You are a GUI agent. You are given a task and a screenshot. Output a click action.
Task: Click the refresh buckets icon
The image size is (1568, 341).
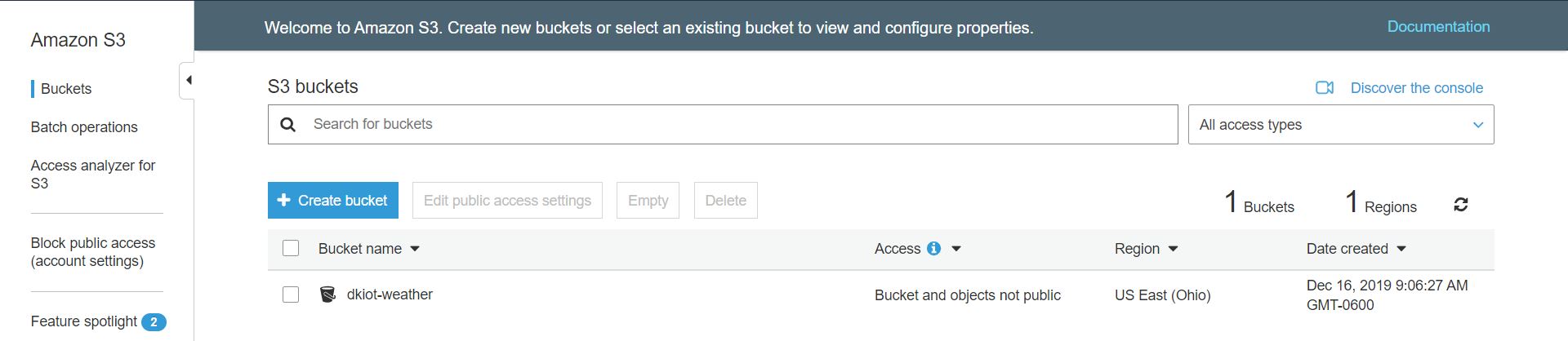pyautogui.click(x=1461, y=205)
